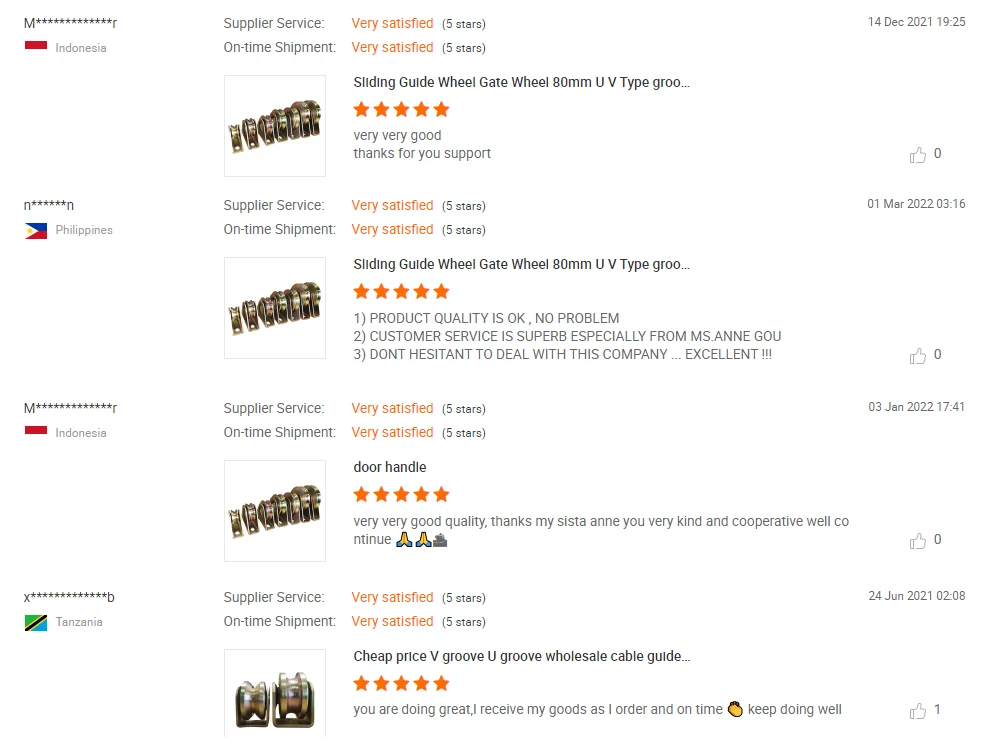Open 'Cheap price V groove U groove' product link
Viewport: 983px width, 750px height.
point(522,657)
